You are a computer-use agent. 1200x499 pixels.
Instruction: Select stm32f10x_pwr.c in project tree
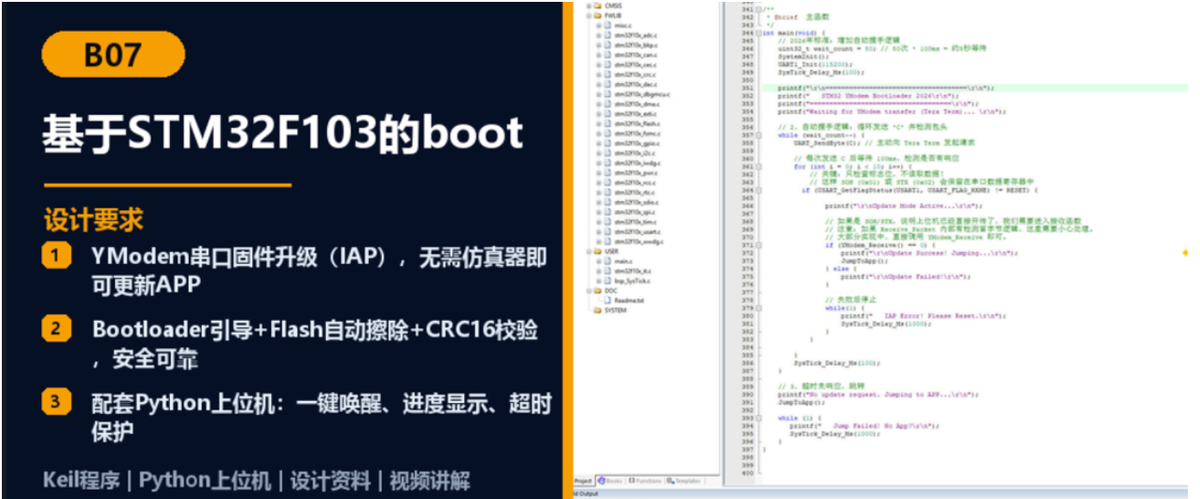point(638,173)
